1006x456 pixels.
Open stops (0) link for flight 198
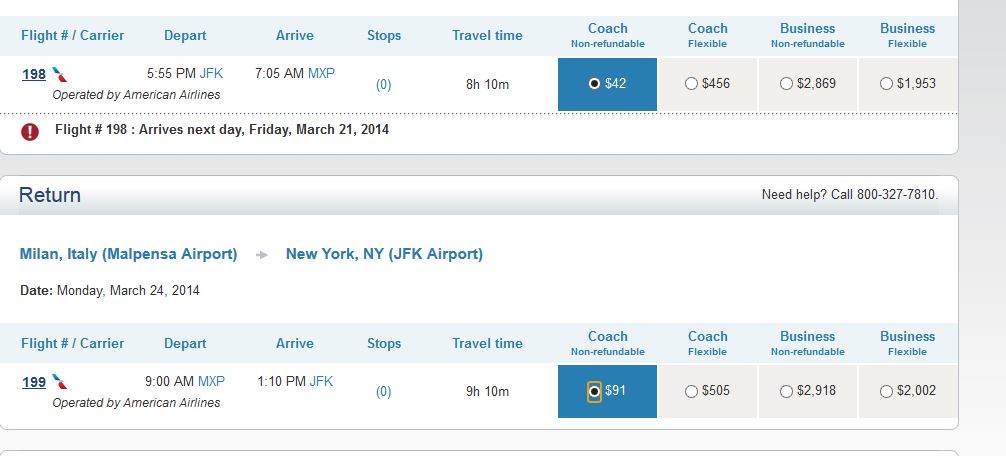[x=384, y=85]
